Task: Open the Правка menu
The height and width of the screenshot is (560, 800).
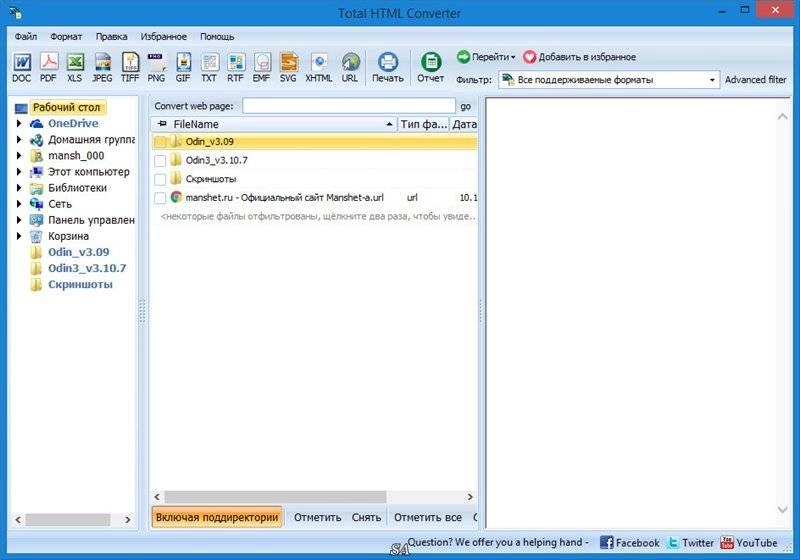Action: [111, 37]
